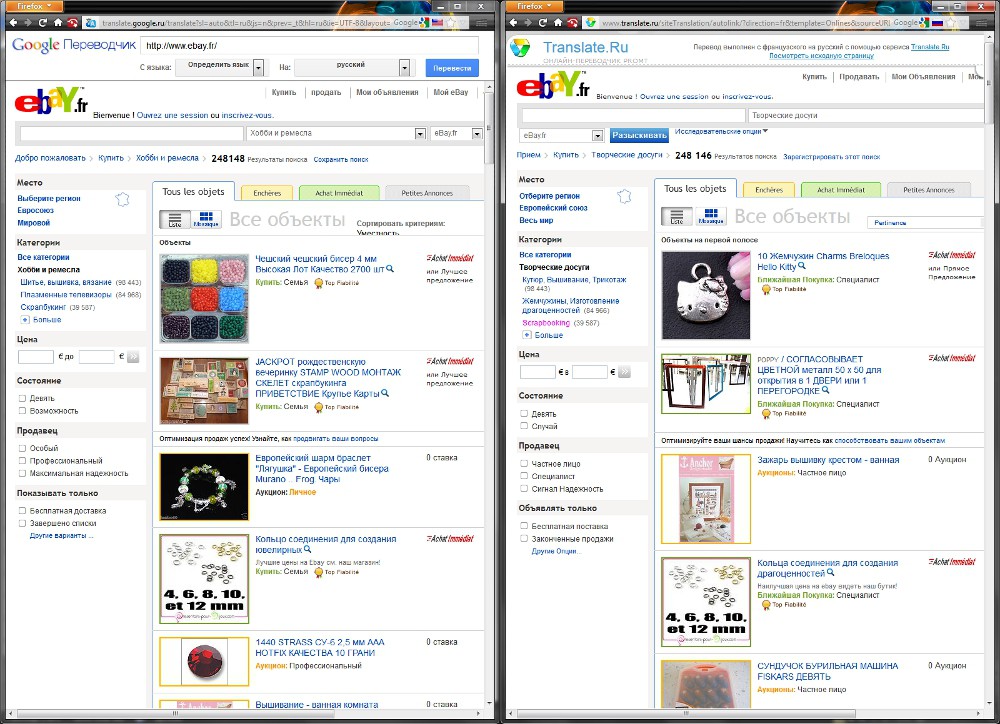Click Translate.Ru logo icon
The image size is (1000, 724).
tap(521, 48)
